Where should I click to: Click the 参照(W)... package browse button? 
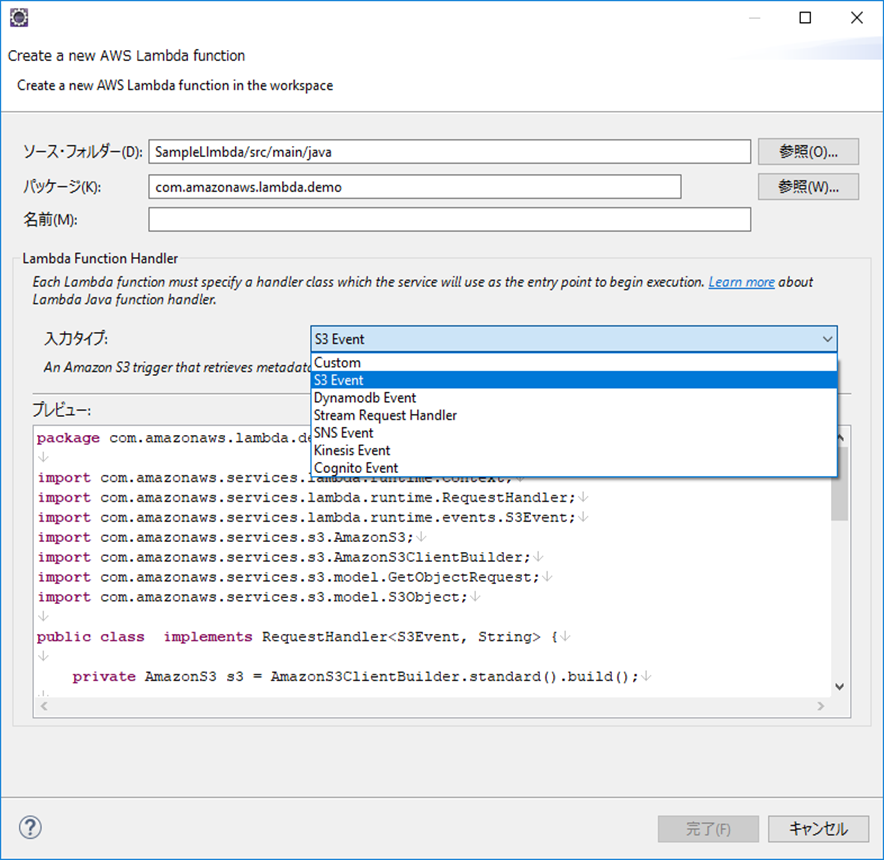[808, 187]
